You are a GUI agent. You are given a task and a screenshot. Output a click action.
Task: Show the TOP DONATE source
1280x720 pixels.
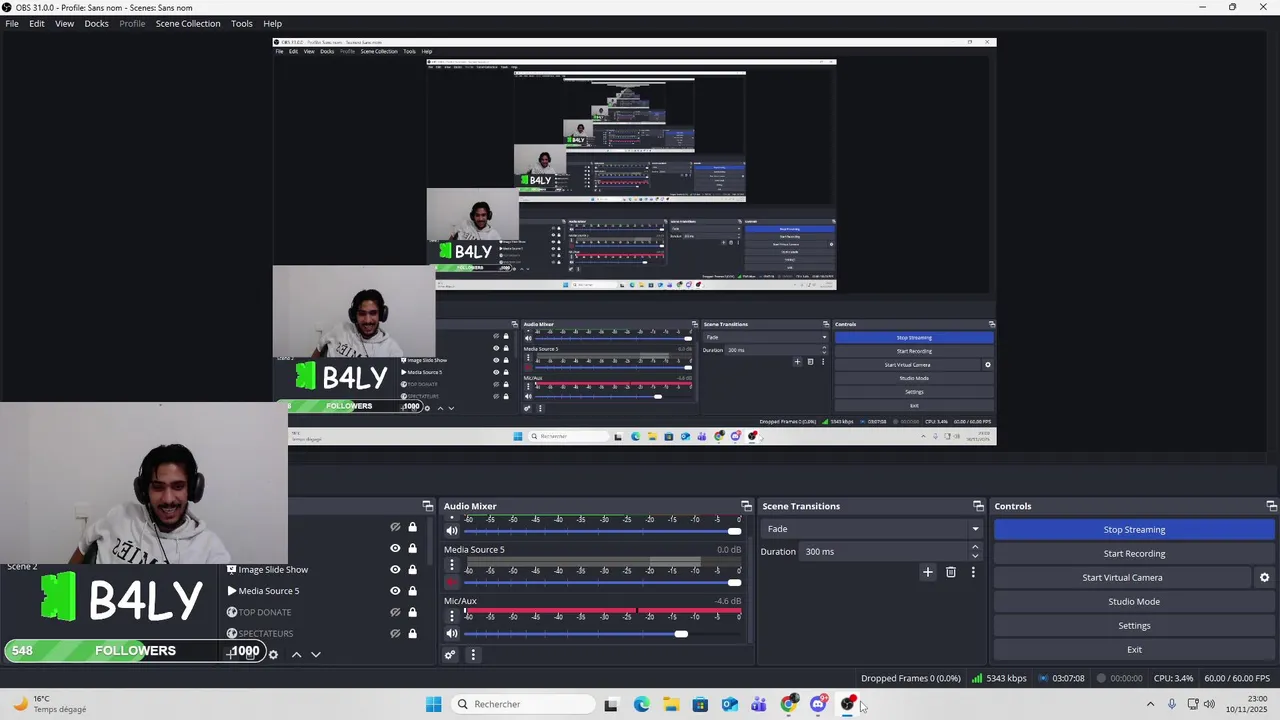point(395,612)
